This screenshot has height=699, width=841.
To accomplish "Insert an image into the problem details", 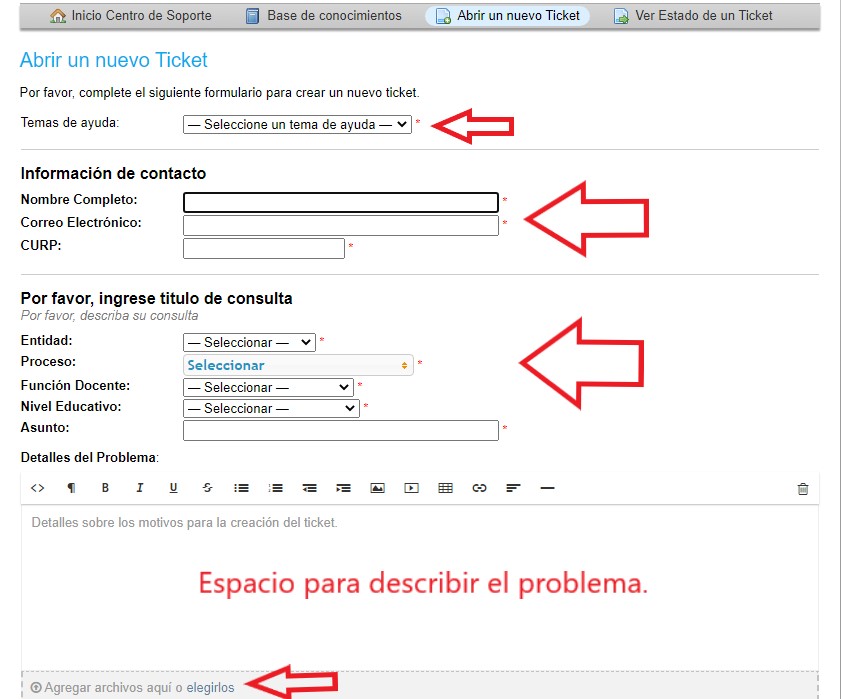I will [x=378, y=488].
